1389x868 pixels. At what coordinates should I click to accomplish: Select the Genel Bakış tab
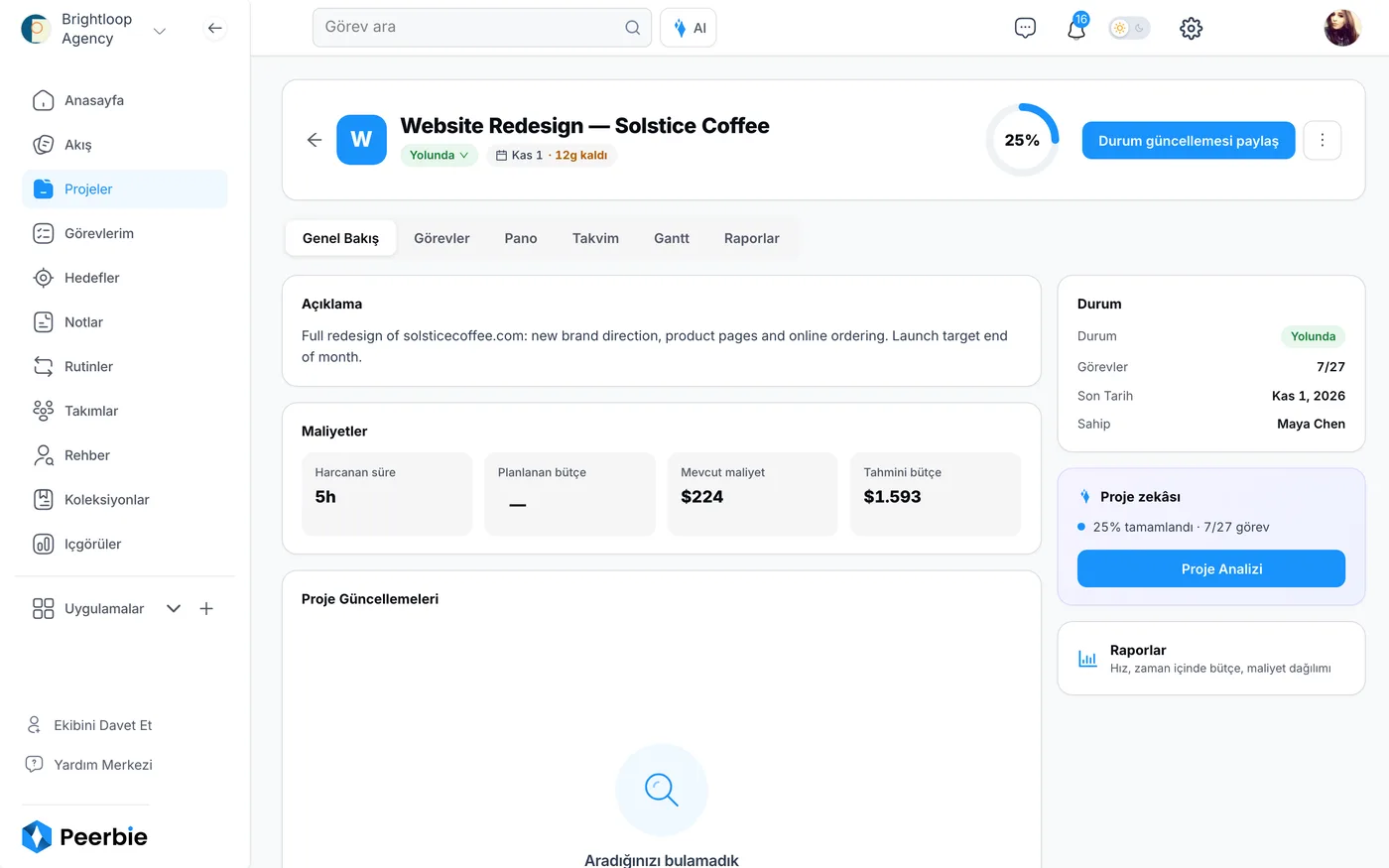tap(340, 238)
